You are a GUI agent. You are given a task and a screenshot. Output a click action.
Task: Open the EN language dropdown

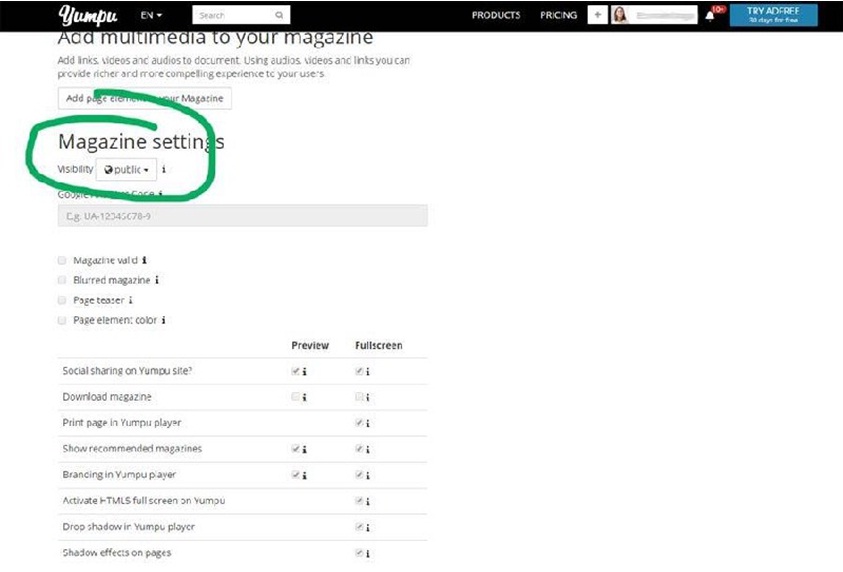click(x=151, y=15)
